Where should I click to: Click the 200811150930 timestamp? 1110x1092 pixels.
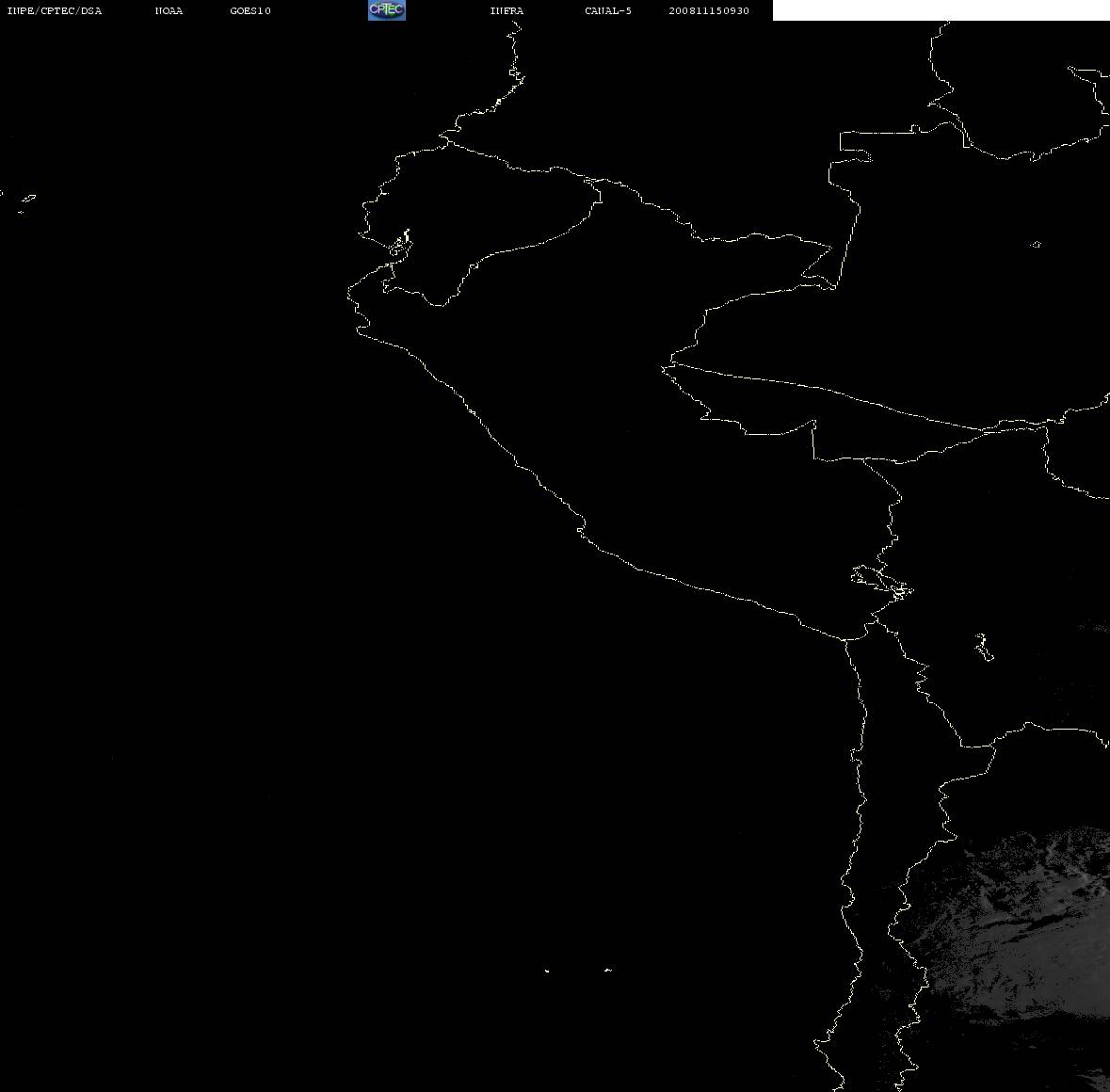[709, 10]
